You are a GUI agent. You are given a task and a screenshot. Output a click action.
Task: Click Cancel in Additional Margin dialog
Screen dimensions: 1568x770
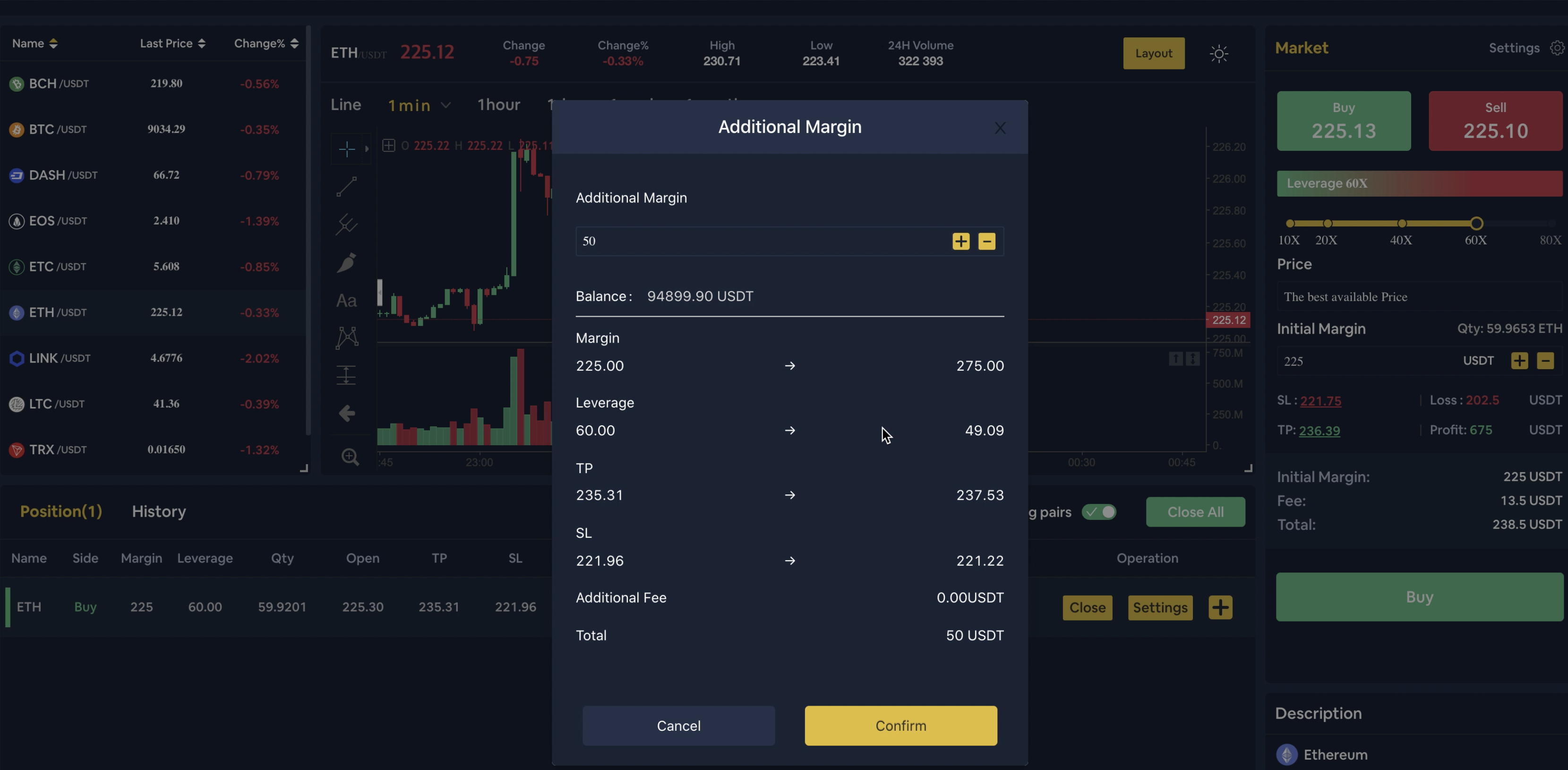(678, 726)
